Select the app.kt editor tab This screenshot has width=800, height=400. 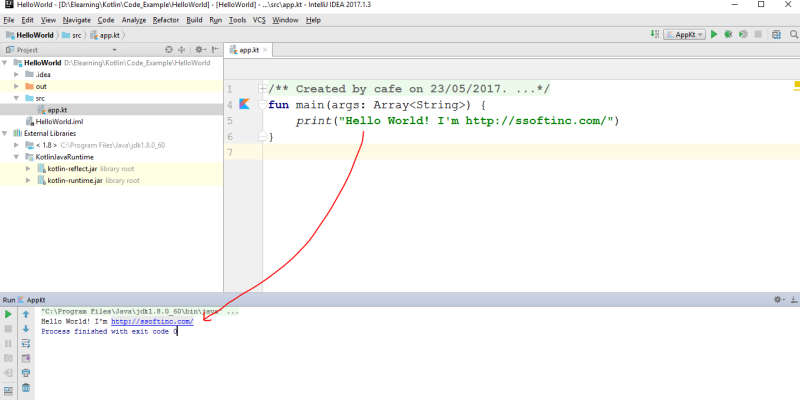click(x=245, y=49)
